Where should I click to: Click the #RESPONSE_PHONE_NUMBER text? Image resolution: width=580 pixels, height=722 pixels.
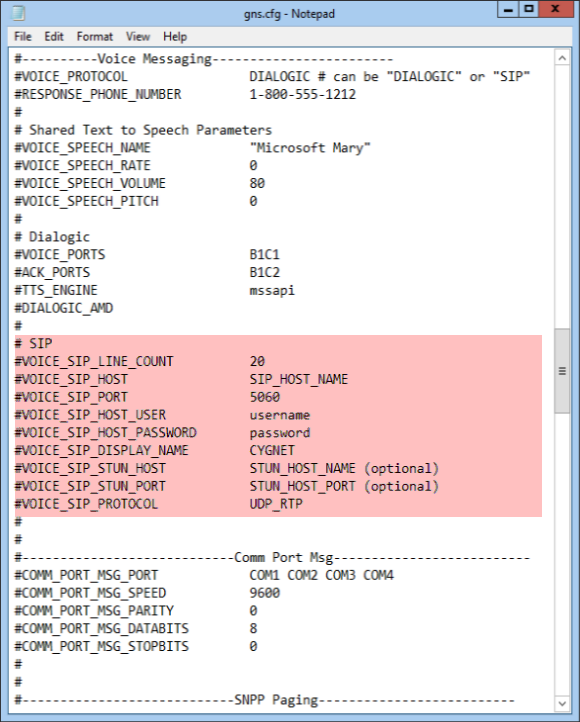[98, 94]
